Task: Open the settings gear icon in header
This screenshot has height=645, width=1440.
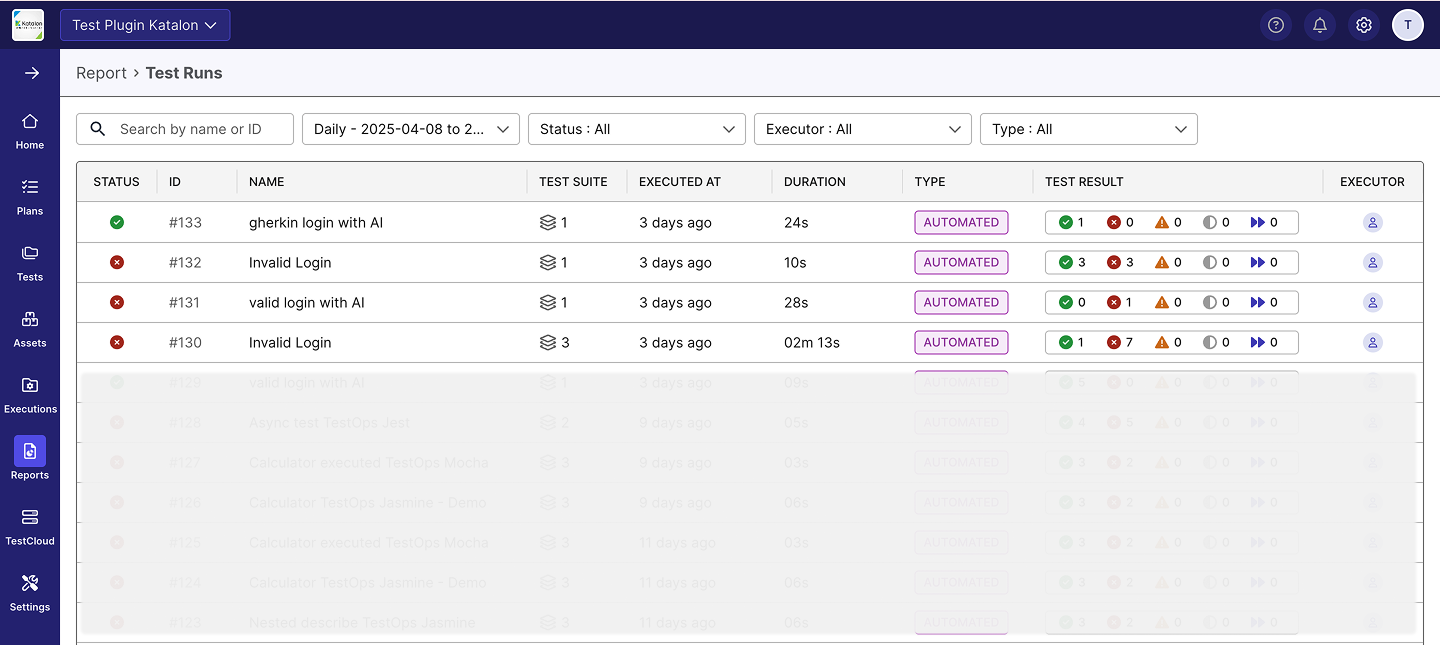Action: coord(1364,25)
